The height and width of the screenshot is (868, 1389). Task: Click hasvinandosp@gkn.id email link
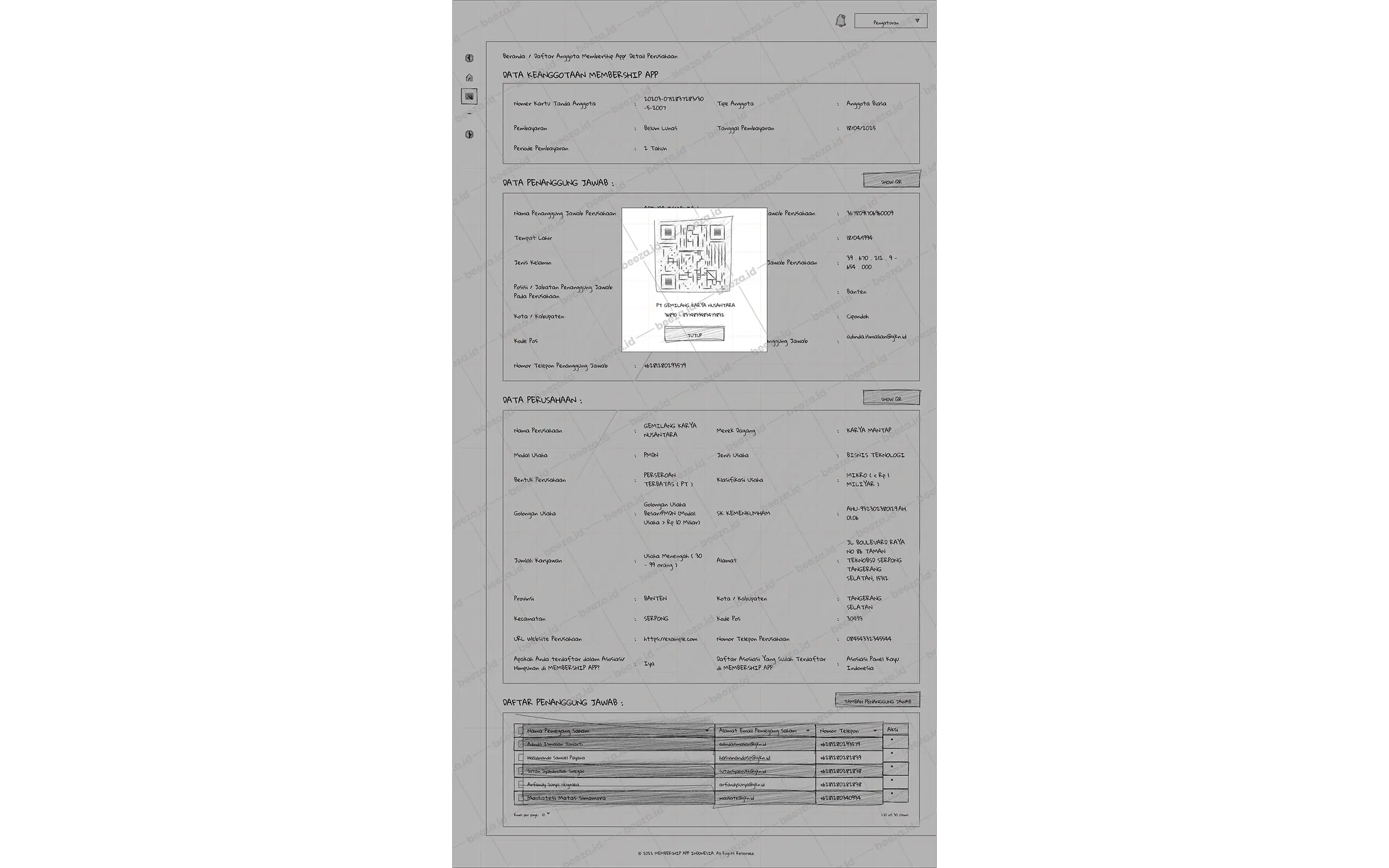(x=744, y=758)
